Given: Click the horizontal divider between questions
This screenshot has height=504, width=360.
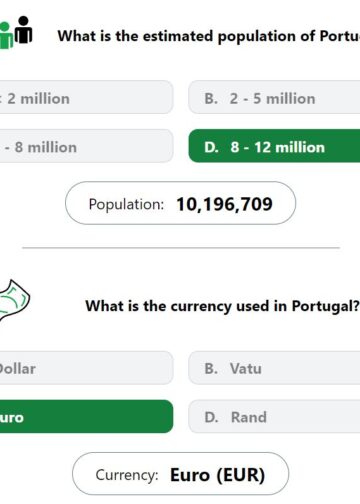Looking at the screenshot, I should [181, 248].
